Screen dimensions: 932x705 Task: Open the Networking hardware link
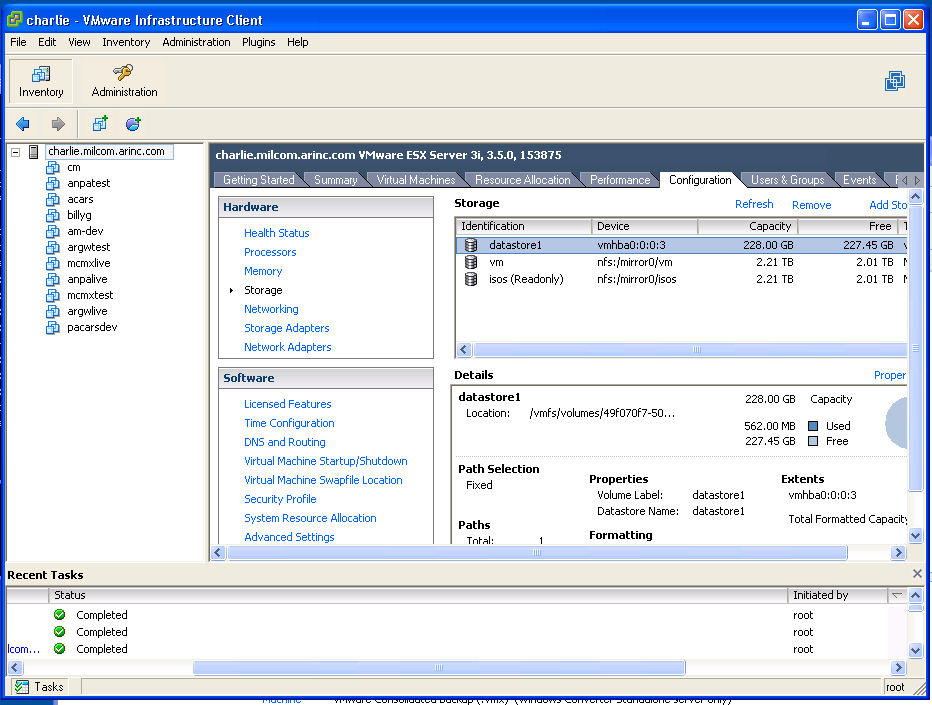click(x=271, y=309)
